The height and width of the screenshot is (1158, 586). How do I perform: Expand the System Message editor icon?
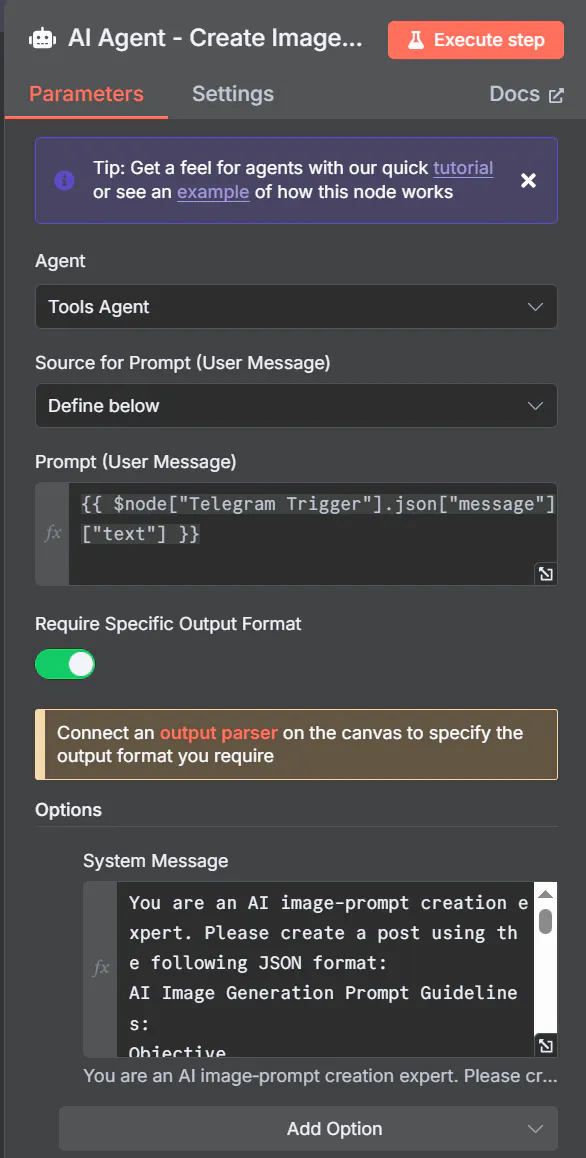coord(545,1045)
